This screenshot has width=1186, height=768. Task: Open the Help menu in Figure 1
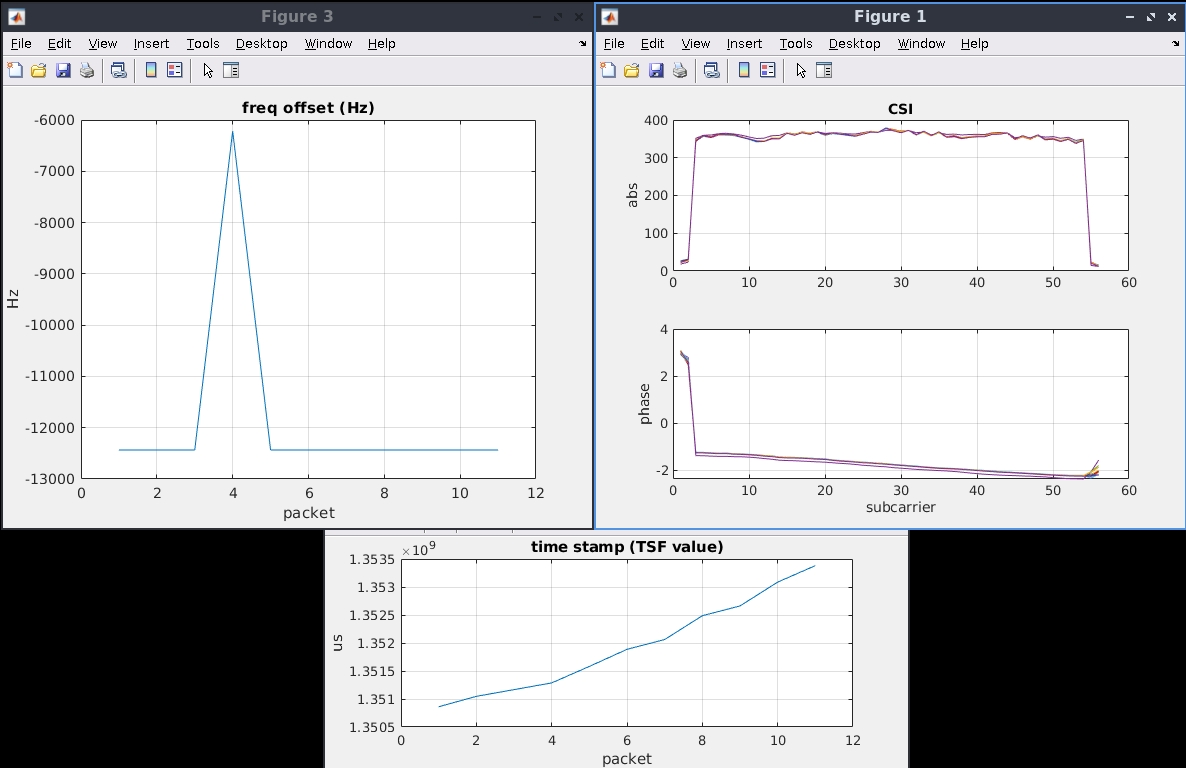[974, 44]
